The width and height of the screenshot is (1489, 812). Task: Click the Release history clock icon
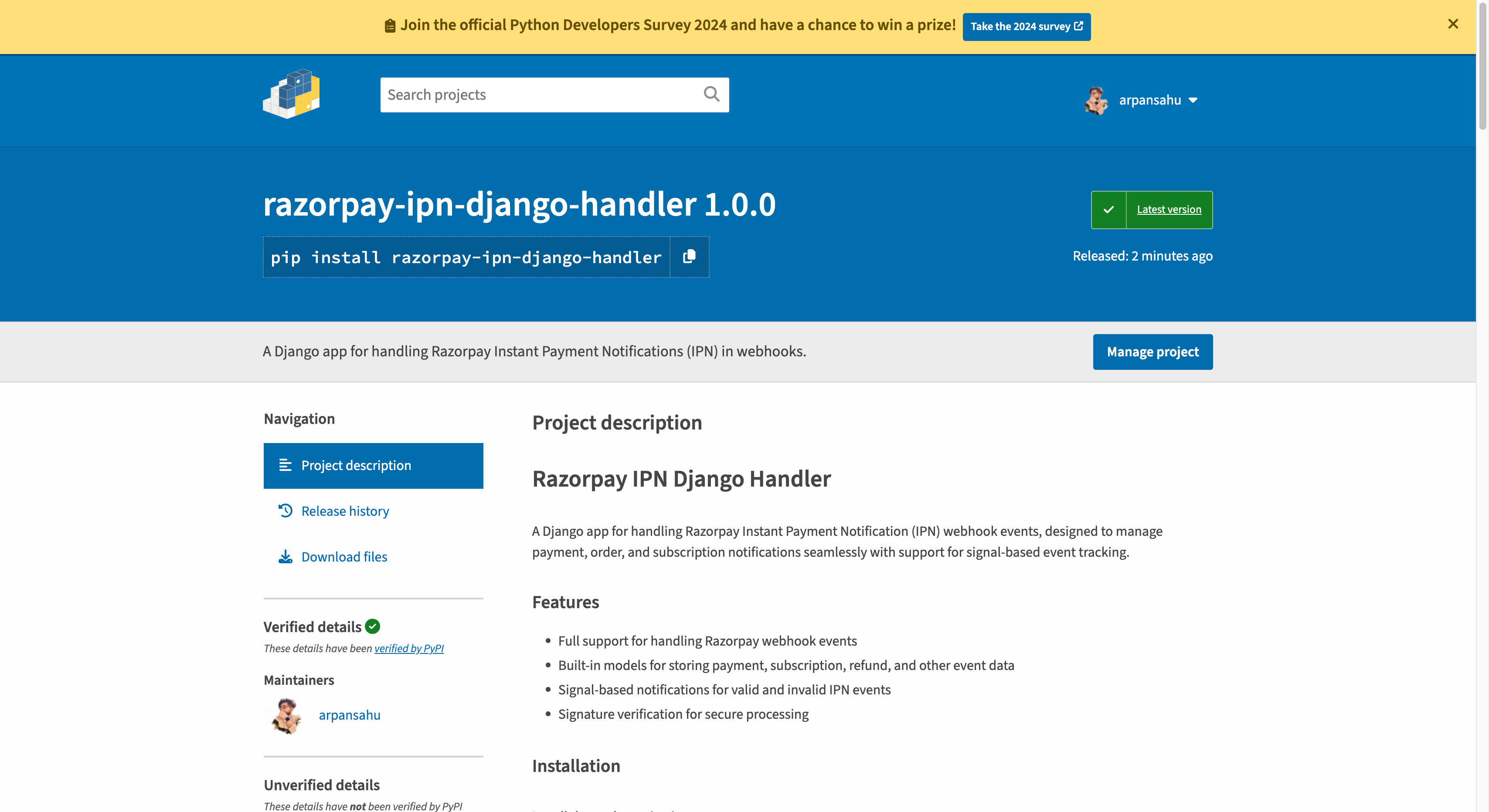[x=286, y=511]
